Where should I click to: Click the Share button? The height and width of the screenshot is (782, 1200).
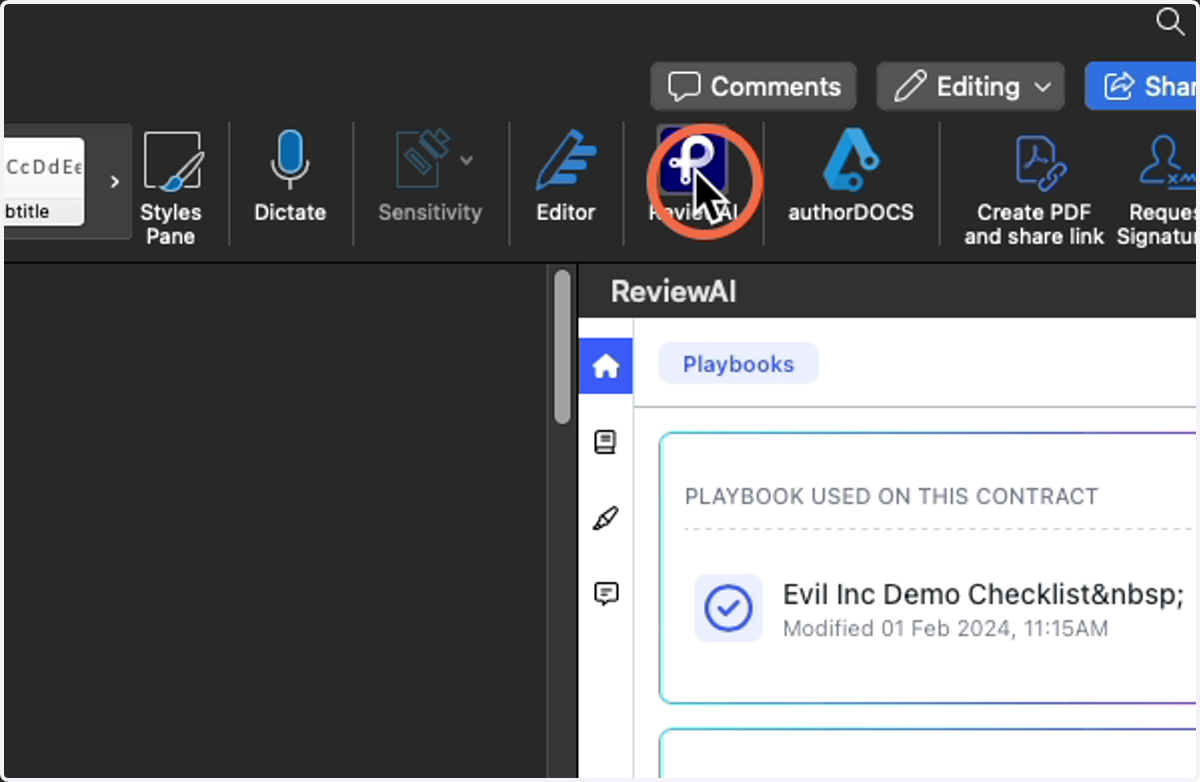pyautogui.click(x=1142, y=87)
